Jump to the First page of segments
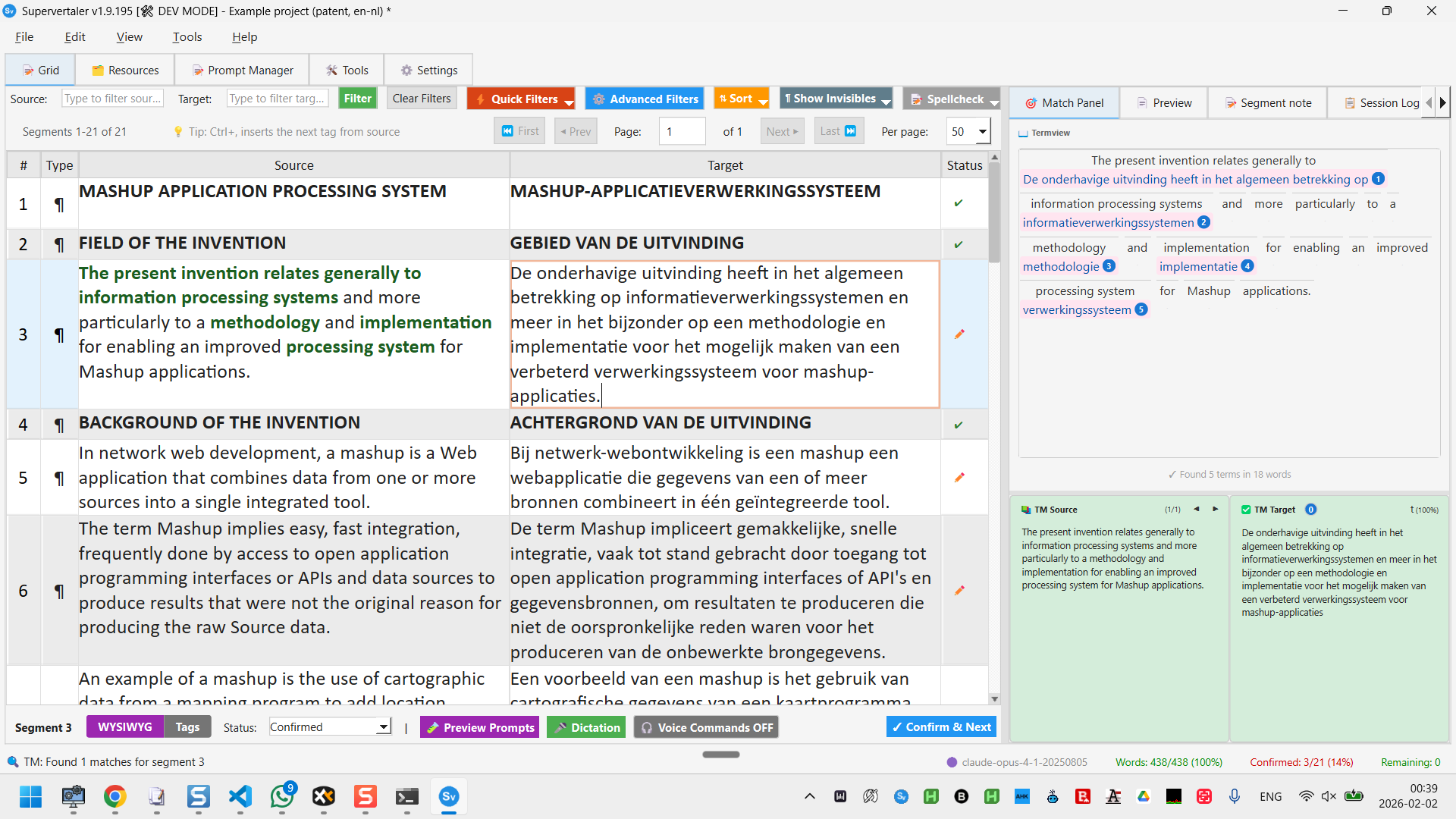Viewport: 1456px width, 819px height. click(x=519, y=130)
